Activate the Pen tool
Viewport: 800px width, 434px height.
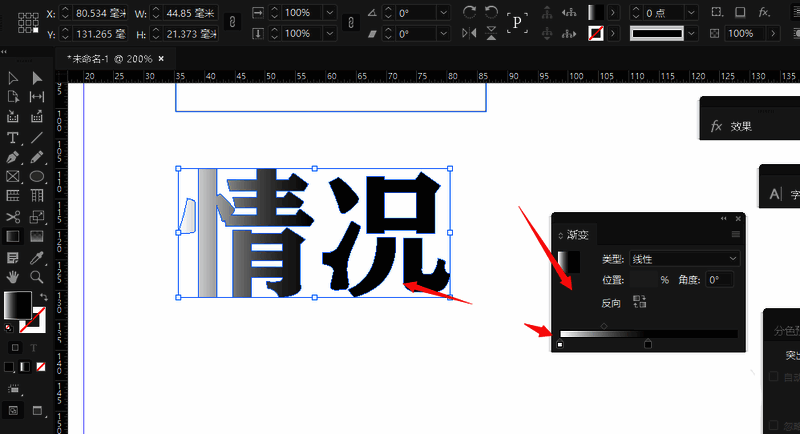[13, 157]
